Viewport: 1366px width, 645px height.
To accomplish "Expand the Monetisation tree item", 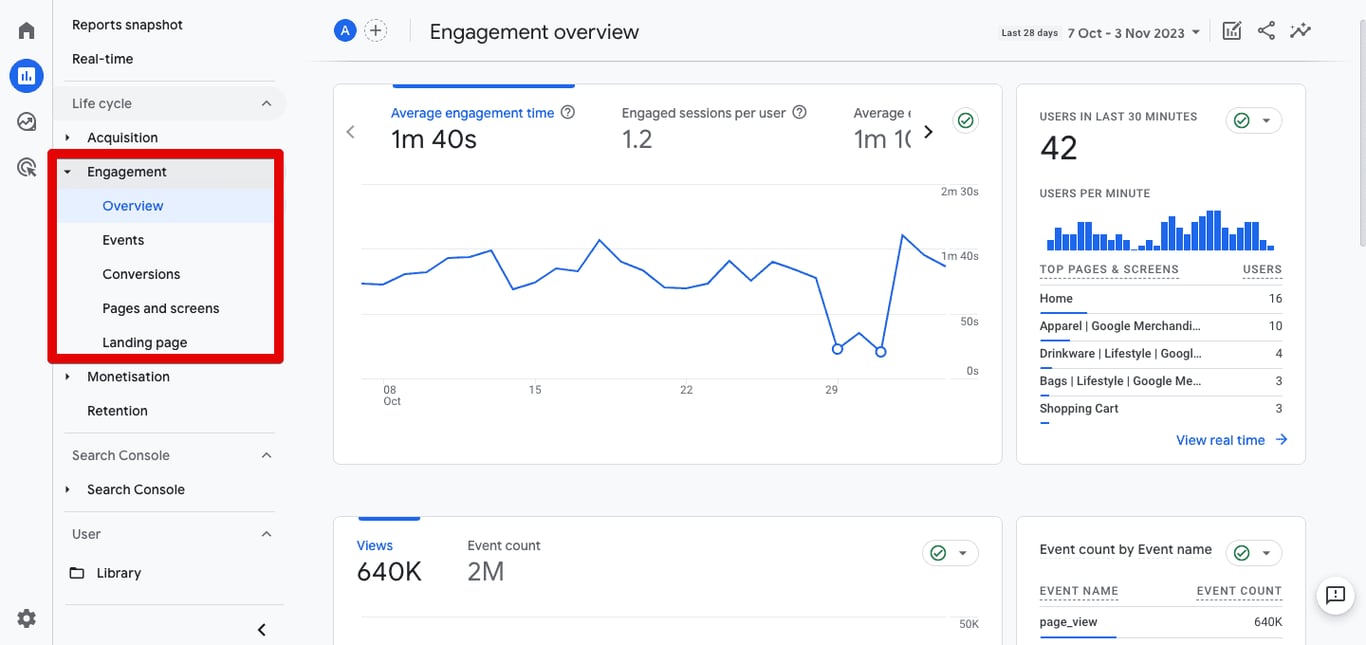I will pos(67,377).
